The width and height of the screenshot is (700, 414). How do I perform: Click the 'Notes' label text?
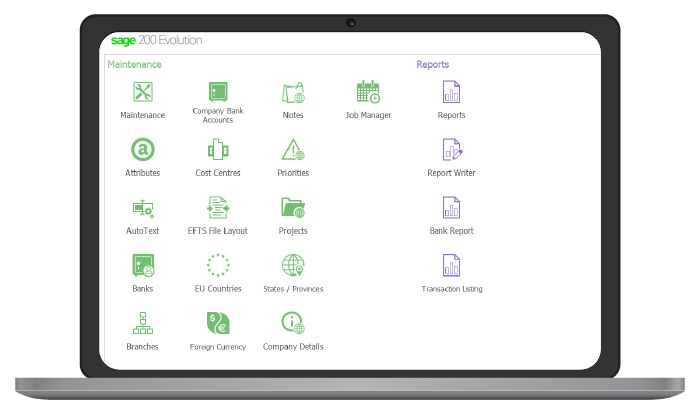293,115
